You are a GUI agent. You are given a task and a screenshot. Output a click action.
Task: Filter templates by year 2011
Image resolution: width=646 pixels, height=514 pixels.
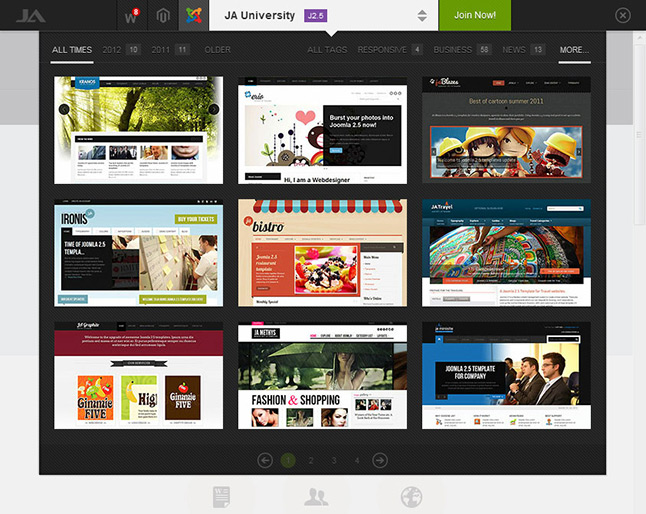(x=171, y=50)
